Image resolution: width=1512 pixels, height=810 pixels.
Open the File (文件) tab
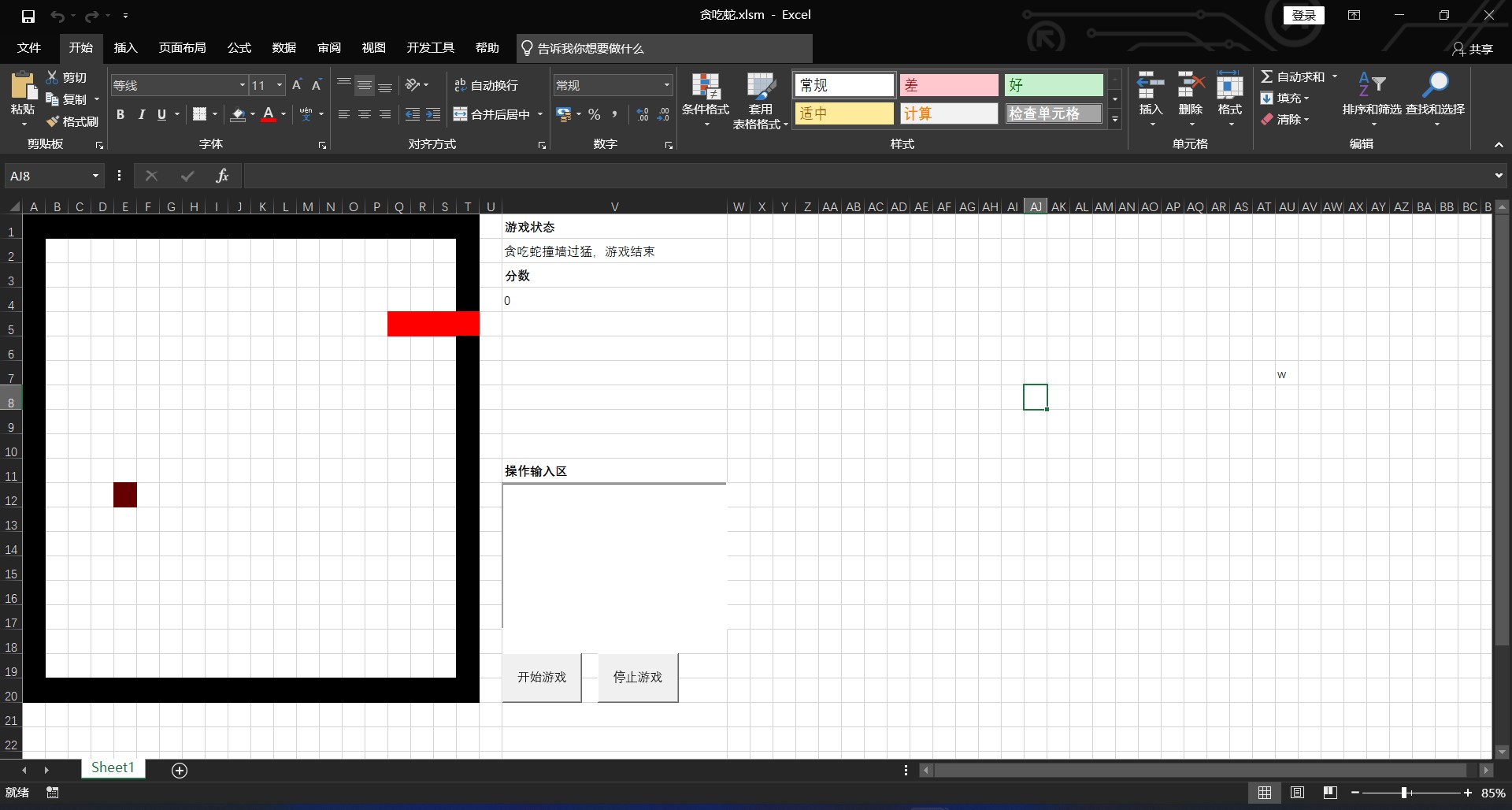(x=29, y=48)
